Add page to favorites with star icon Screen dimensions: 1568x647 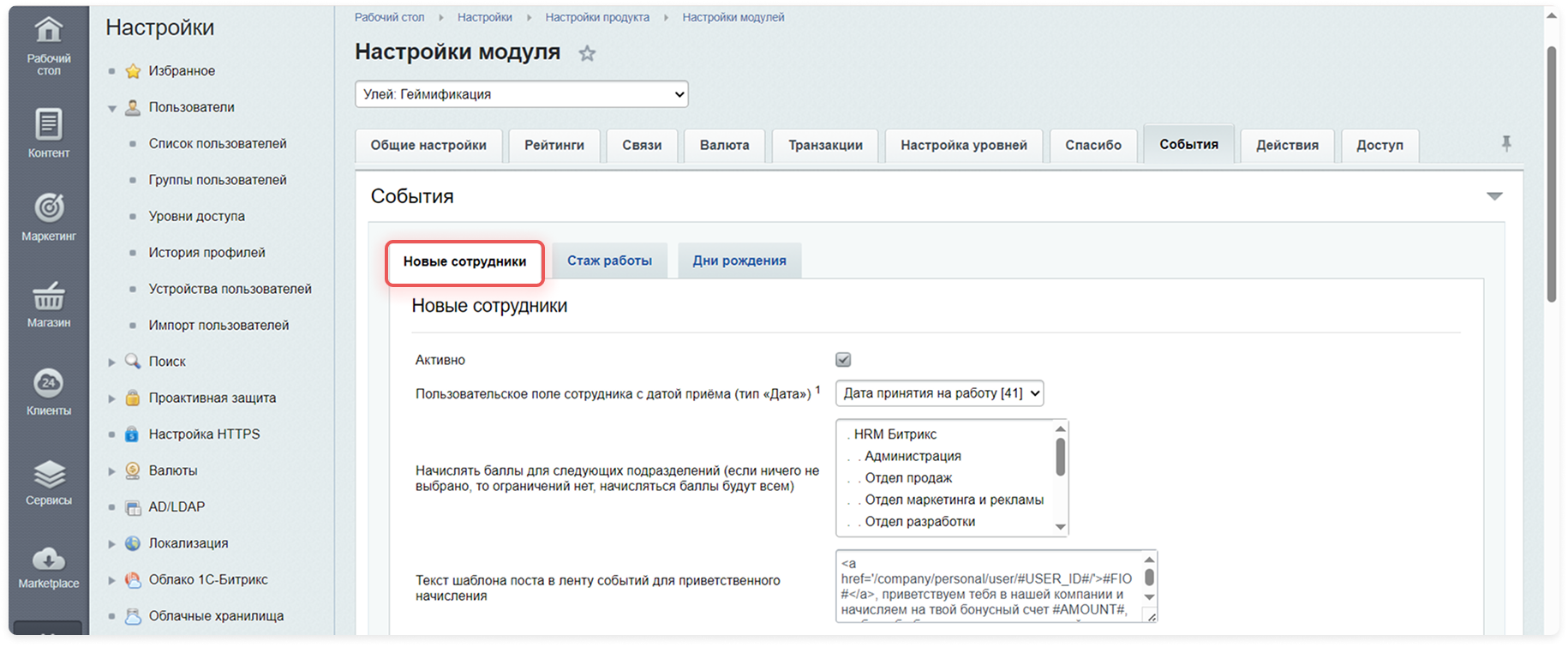click(587, 53)
